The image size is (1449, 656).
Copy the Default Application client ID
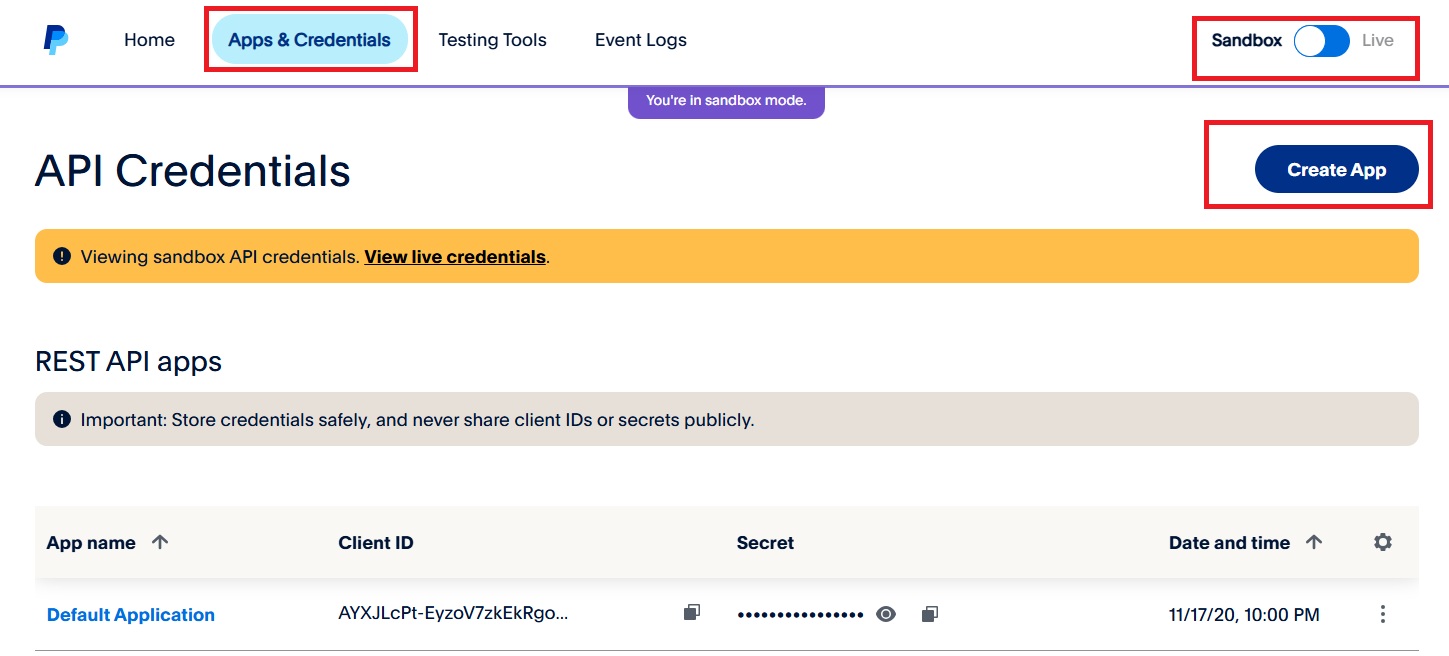coord(691,612)
